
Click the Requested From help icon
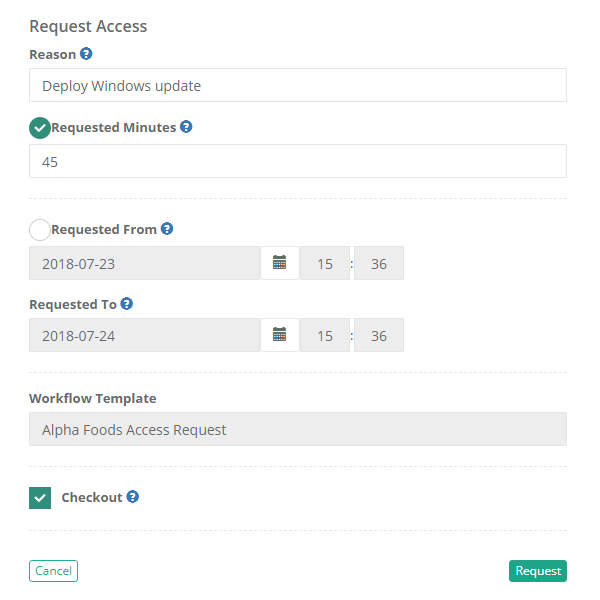(x=167, y=229)
